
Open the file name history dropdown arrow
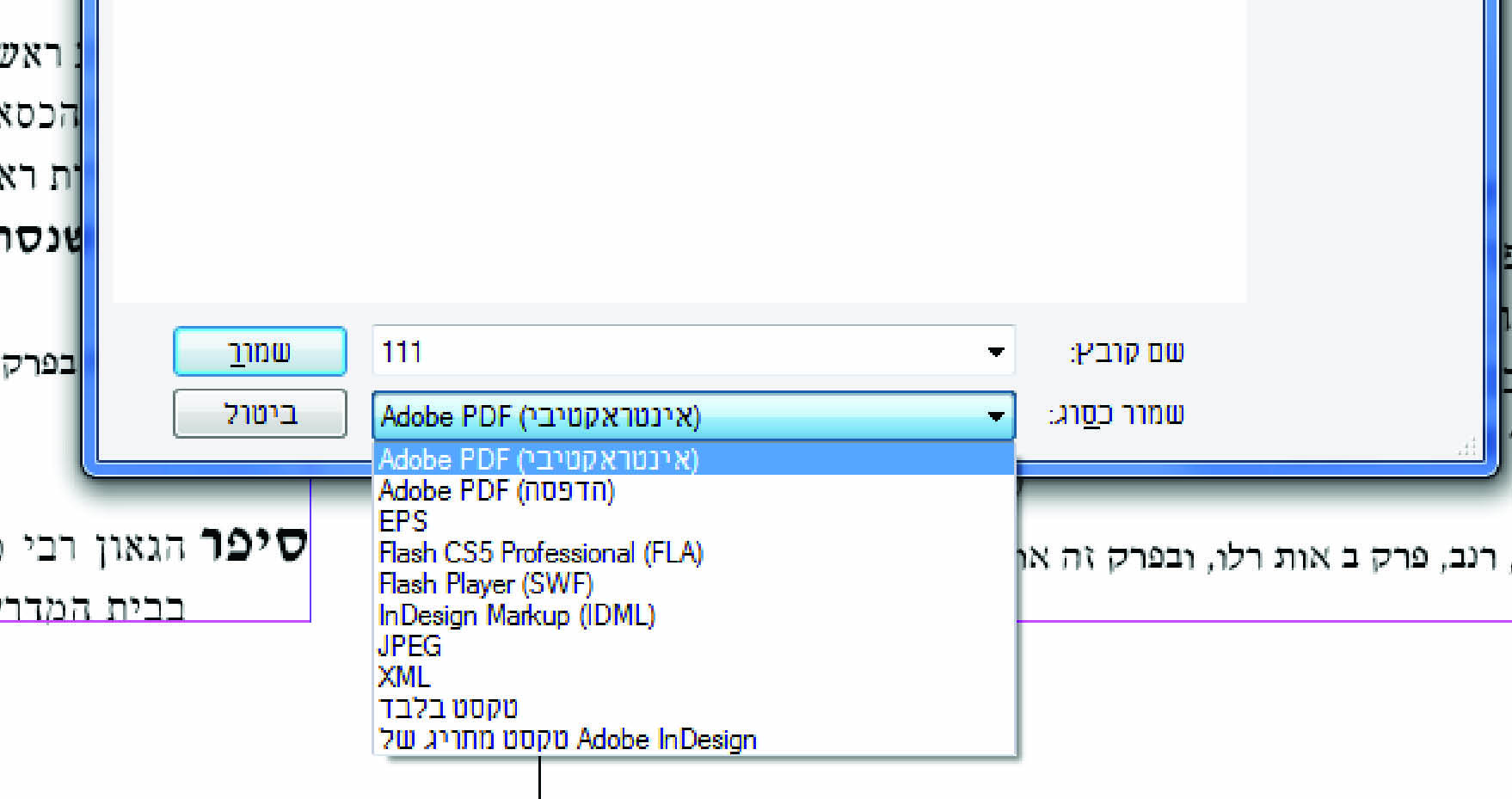click(996, 352)
